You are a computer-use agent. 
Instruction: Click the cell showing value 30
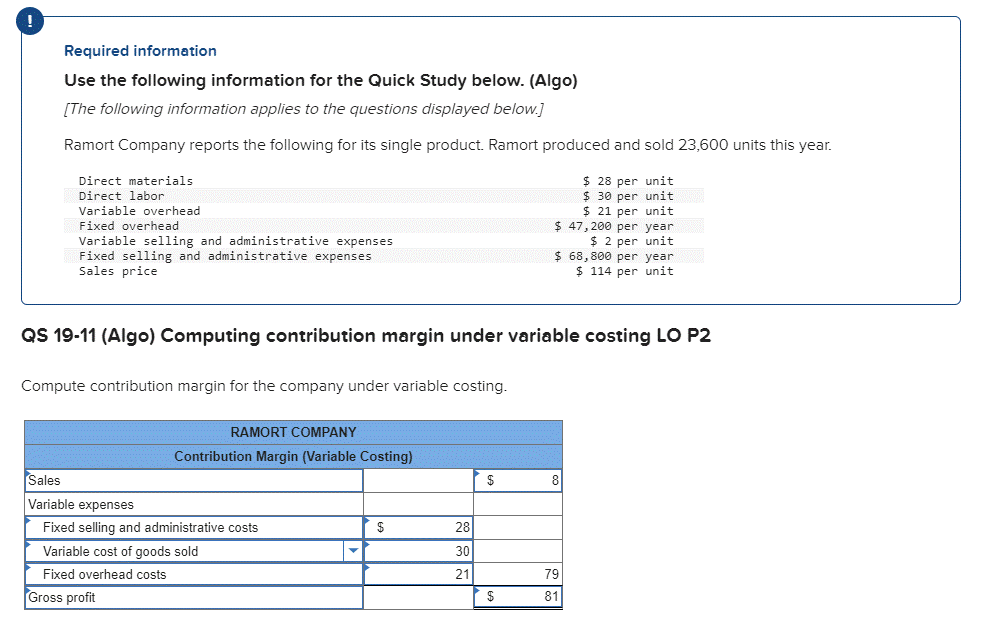pos(420,551)
